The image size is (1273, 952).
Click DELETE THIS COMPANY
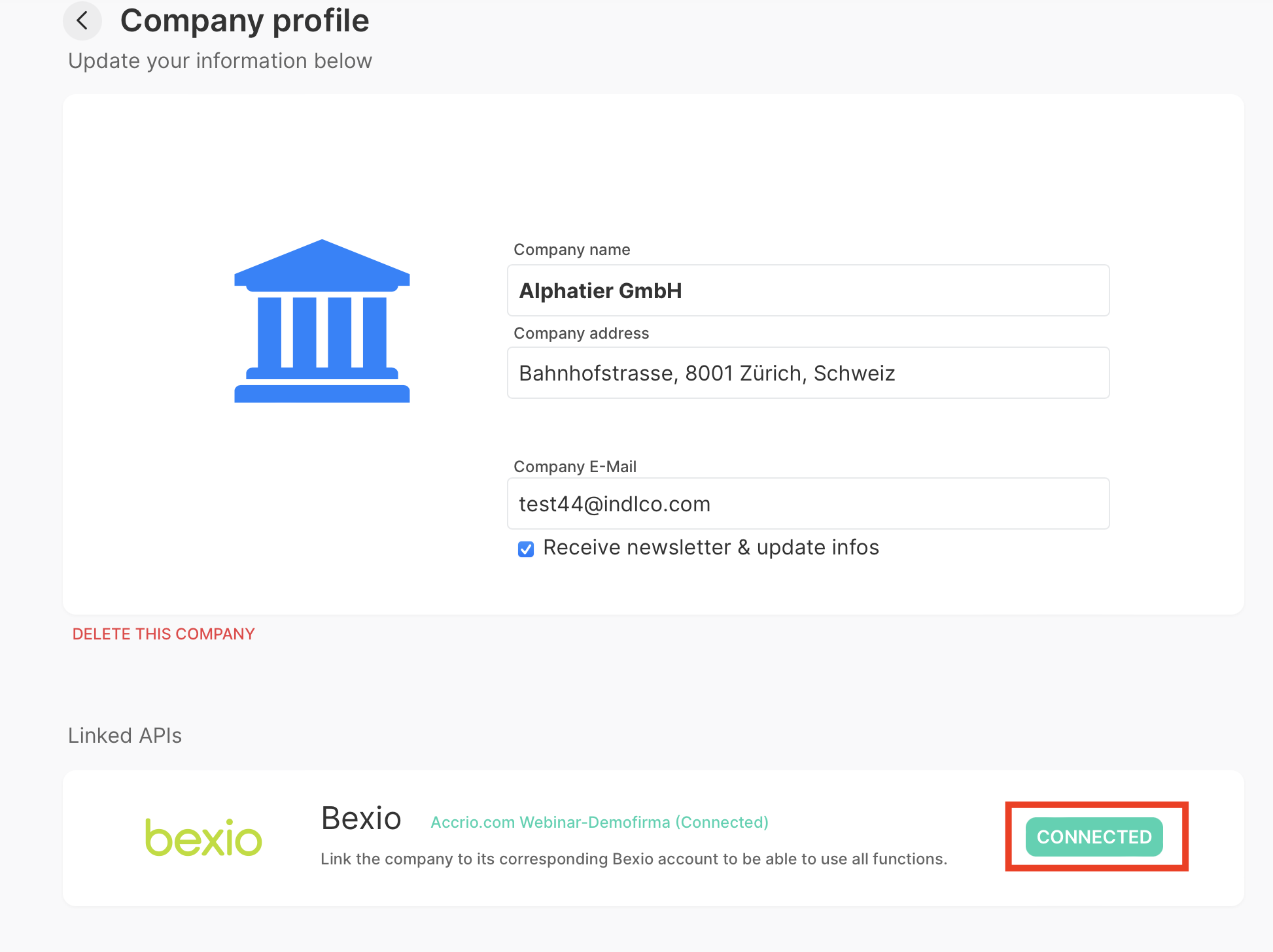tap(163, 633)
